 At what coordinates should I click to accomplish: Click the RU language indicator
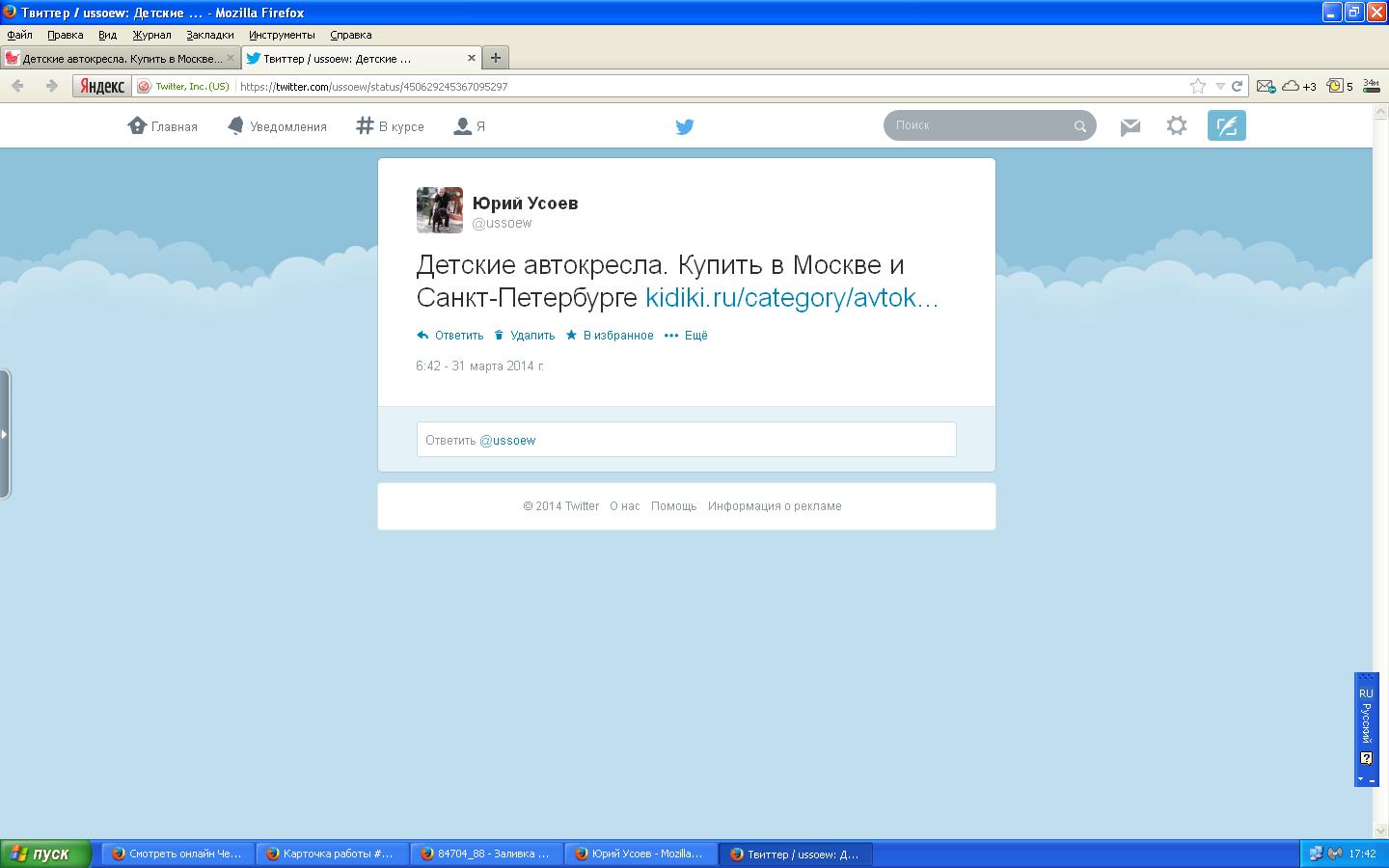1366,693
